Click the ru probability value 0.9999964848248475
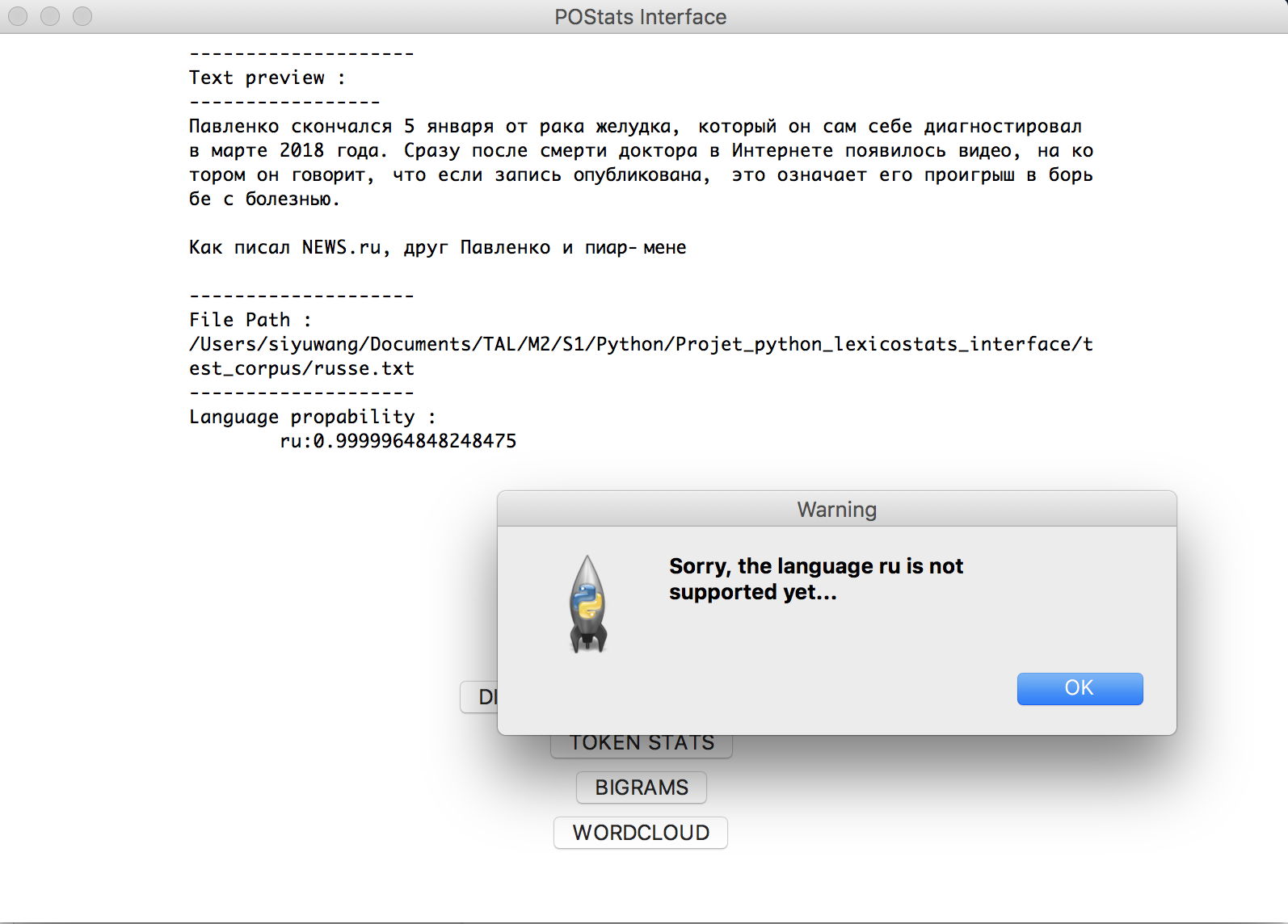Viewport: 1288px width, 924px height. [398, 441]
